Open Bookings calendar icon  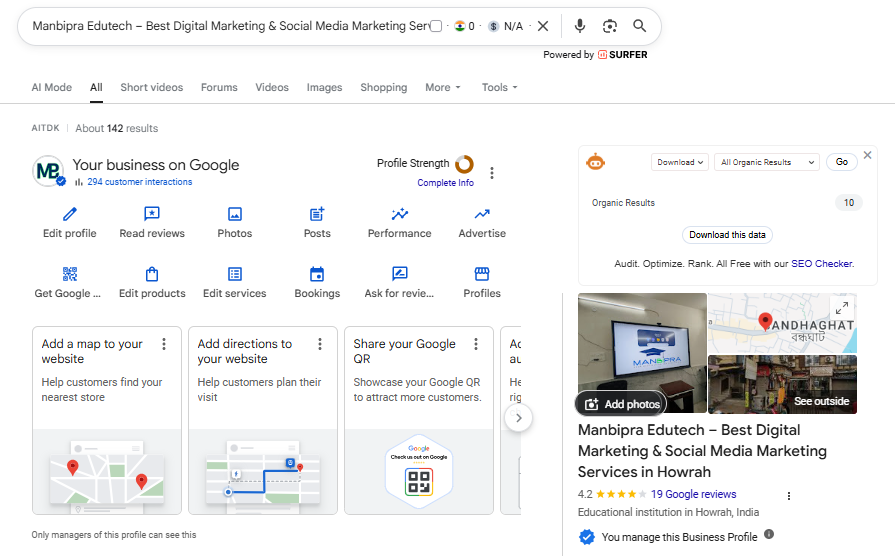[x=317, y=274]
